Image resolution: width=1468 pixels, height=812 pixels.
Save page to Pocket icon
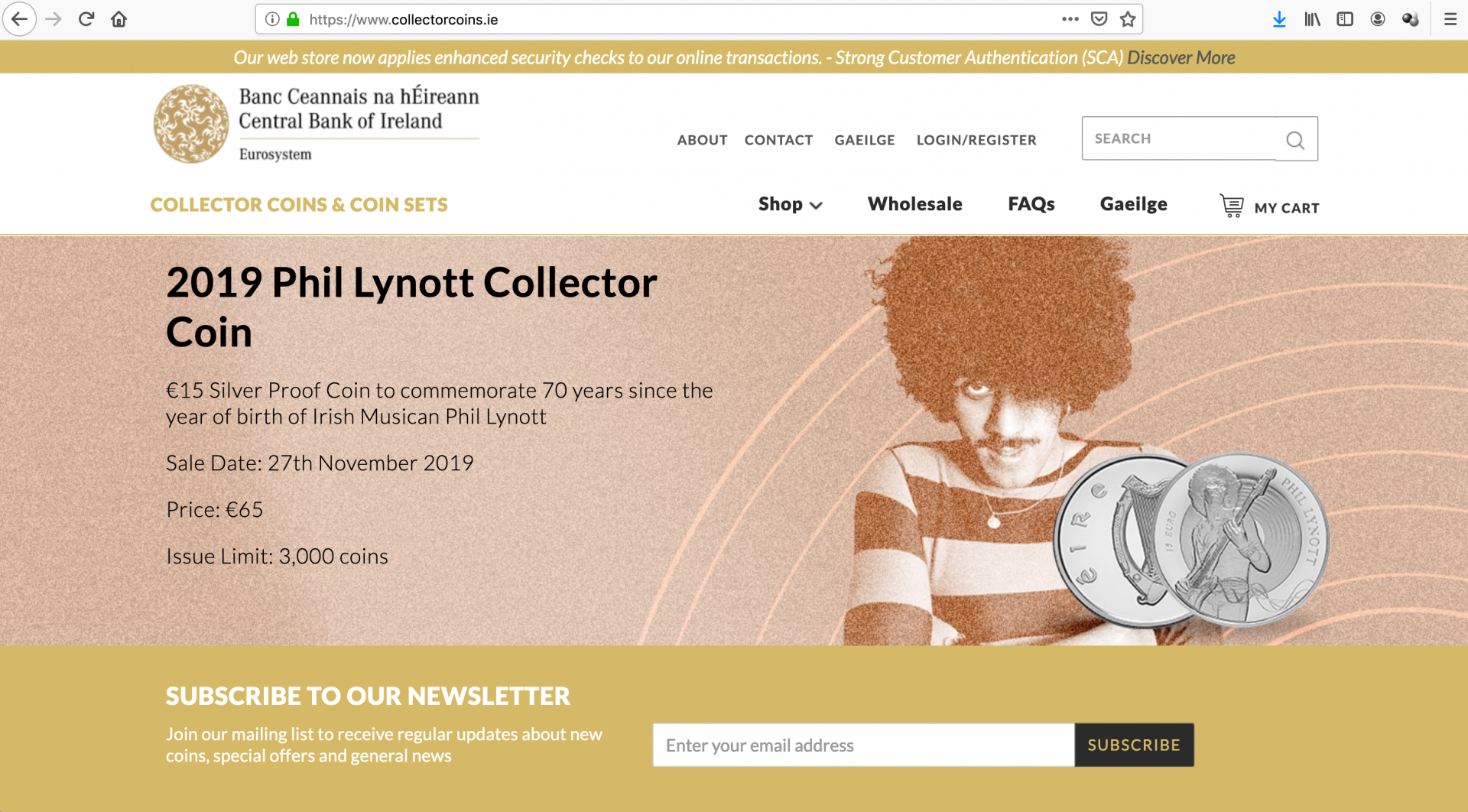(x=1099, y=19)
